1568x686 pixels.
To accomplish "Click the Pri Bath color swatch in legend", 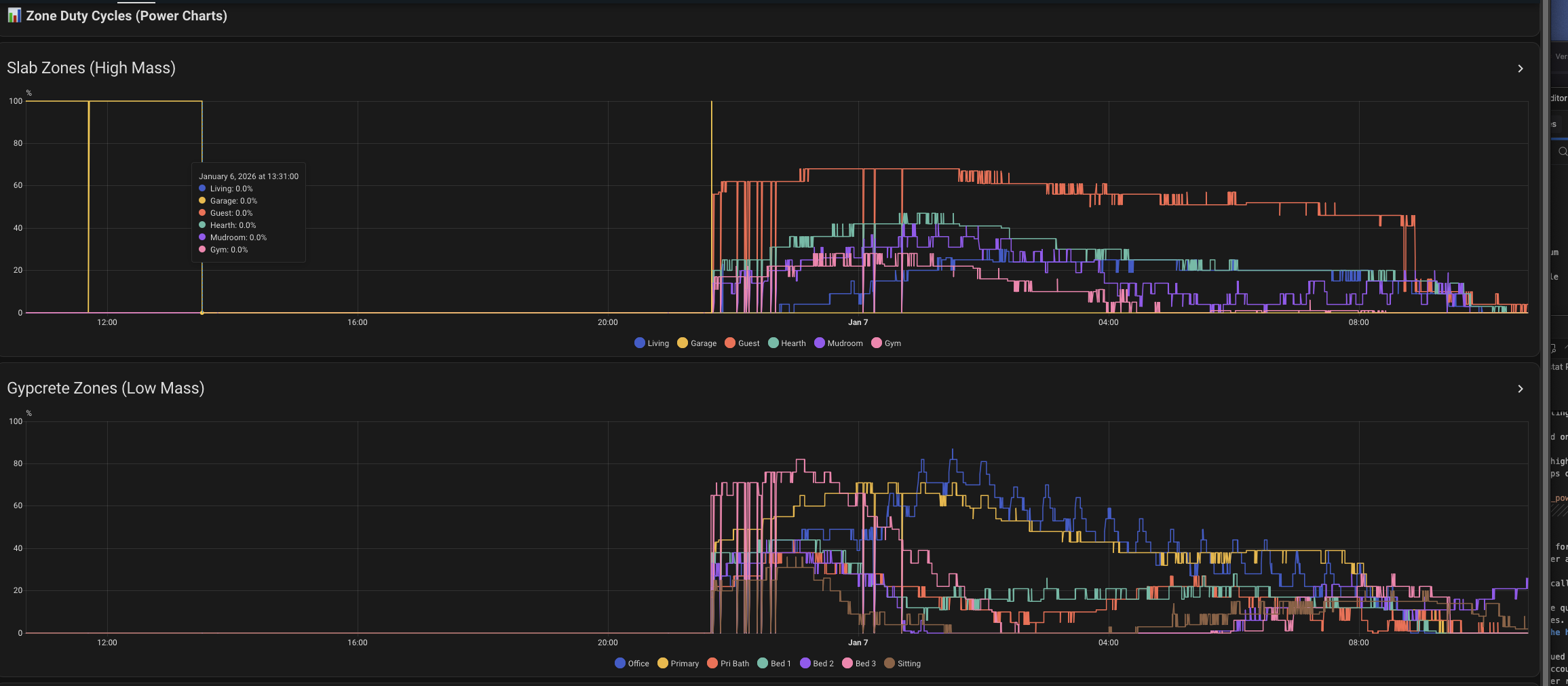I will [x=712, y=663].
